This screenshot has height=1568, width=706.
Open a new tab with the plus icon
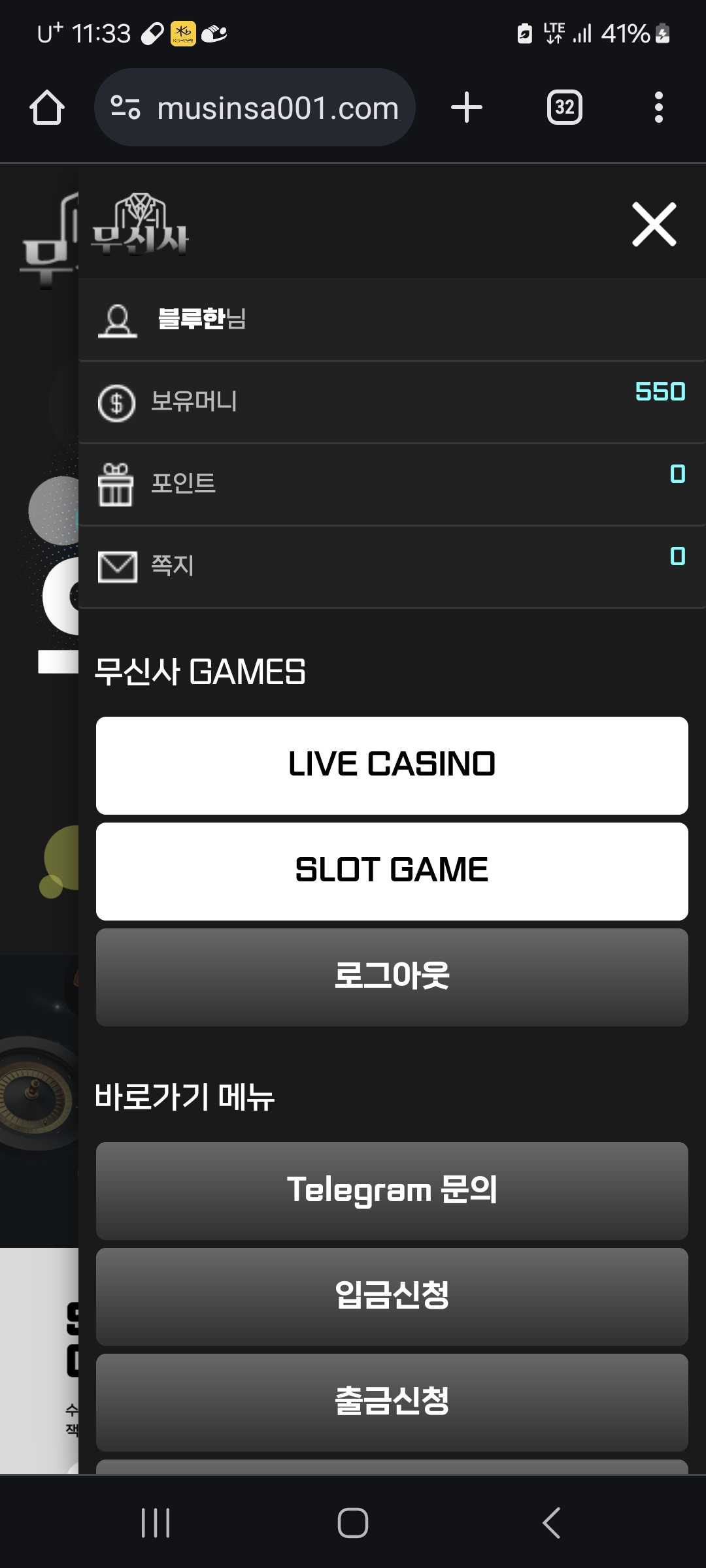coord(467,107)
